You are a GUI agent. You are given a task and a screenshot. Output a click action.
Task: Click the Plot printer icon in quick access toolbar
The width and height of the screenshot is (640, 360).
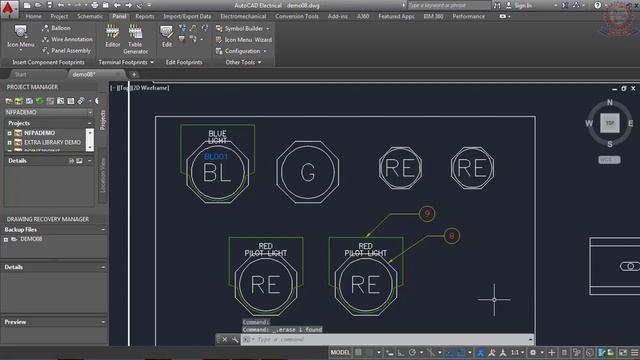pos(94,5)
